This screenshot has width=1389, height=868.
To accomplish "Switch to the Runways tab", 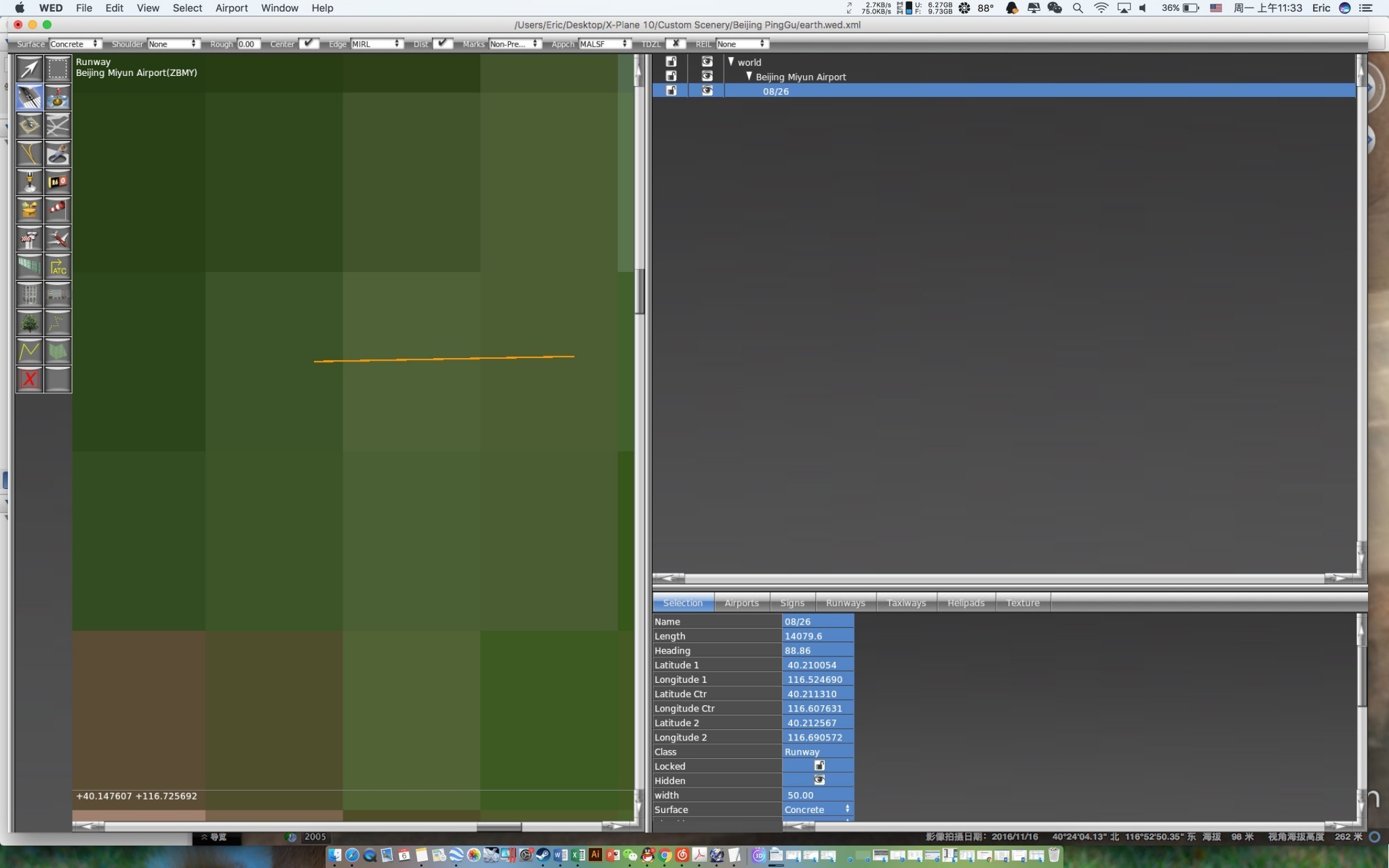I will pyautogui.click(x=845, y=602).
